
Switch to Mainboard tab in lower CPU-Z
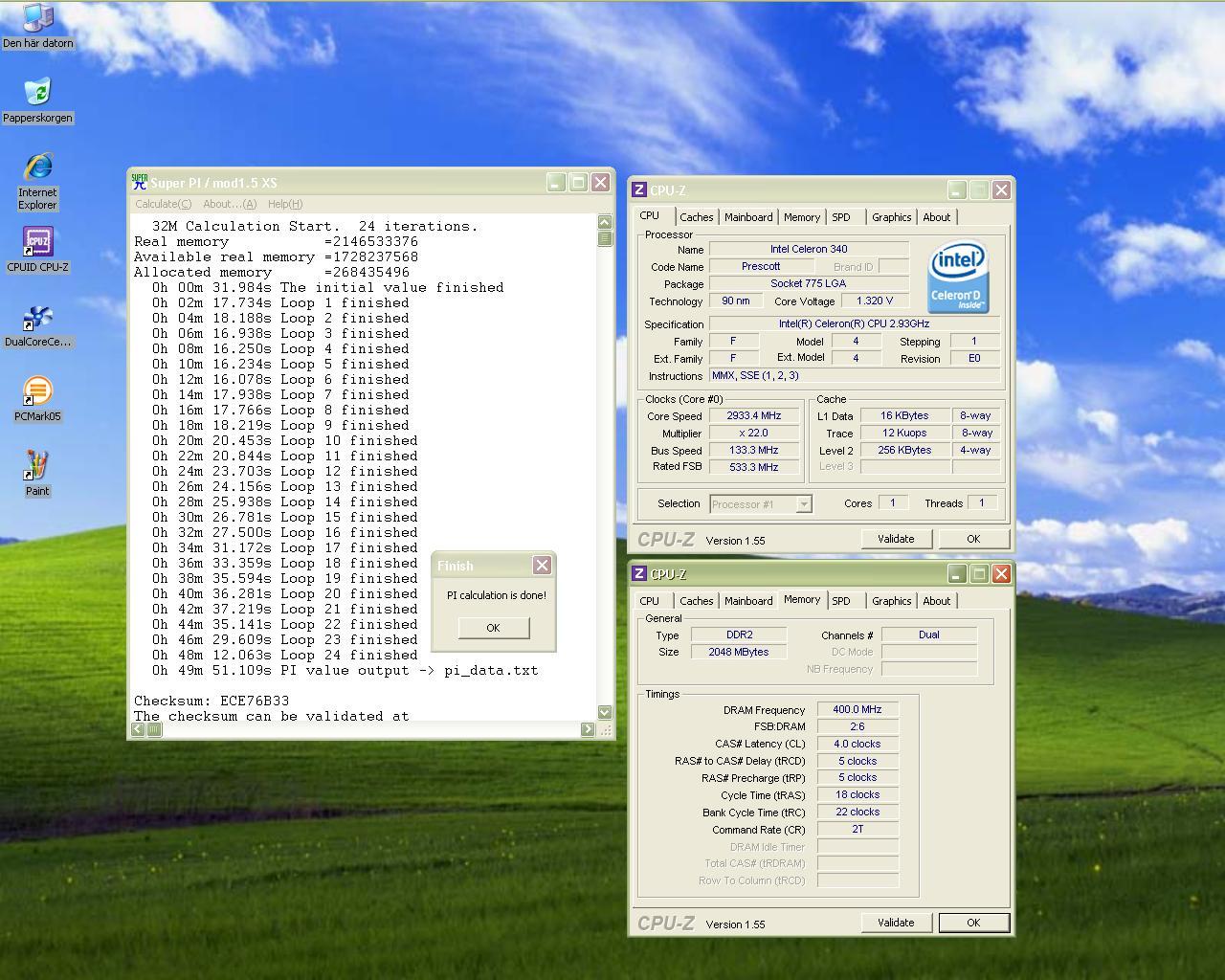point(748,601)
